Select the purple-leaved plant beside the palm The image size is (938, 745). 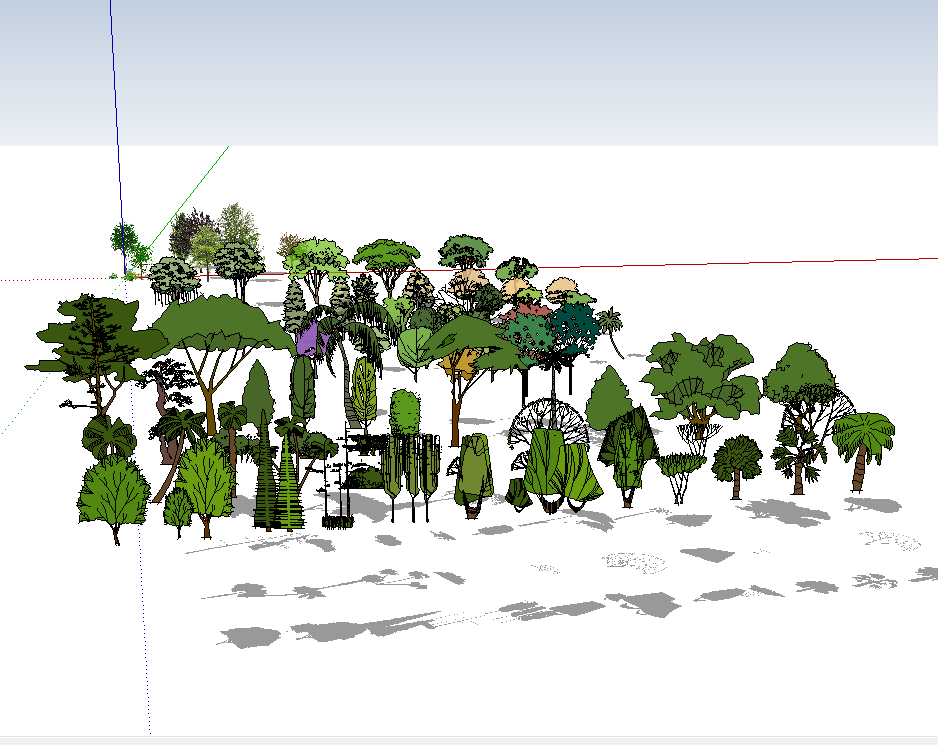(x=312, y=338)
